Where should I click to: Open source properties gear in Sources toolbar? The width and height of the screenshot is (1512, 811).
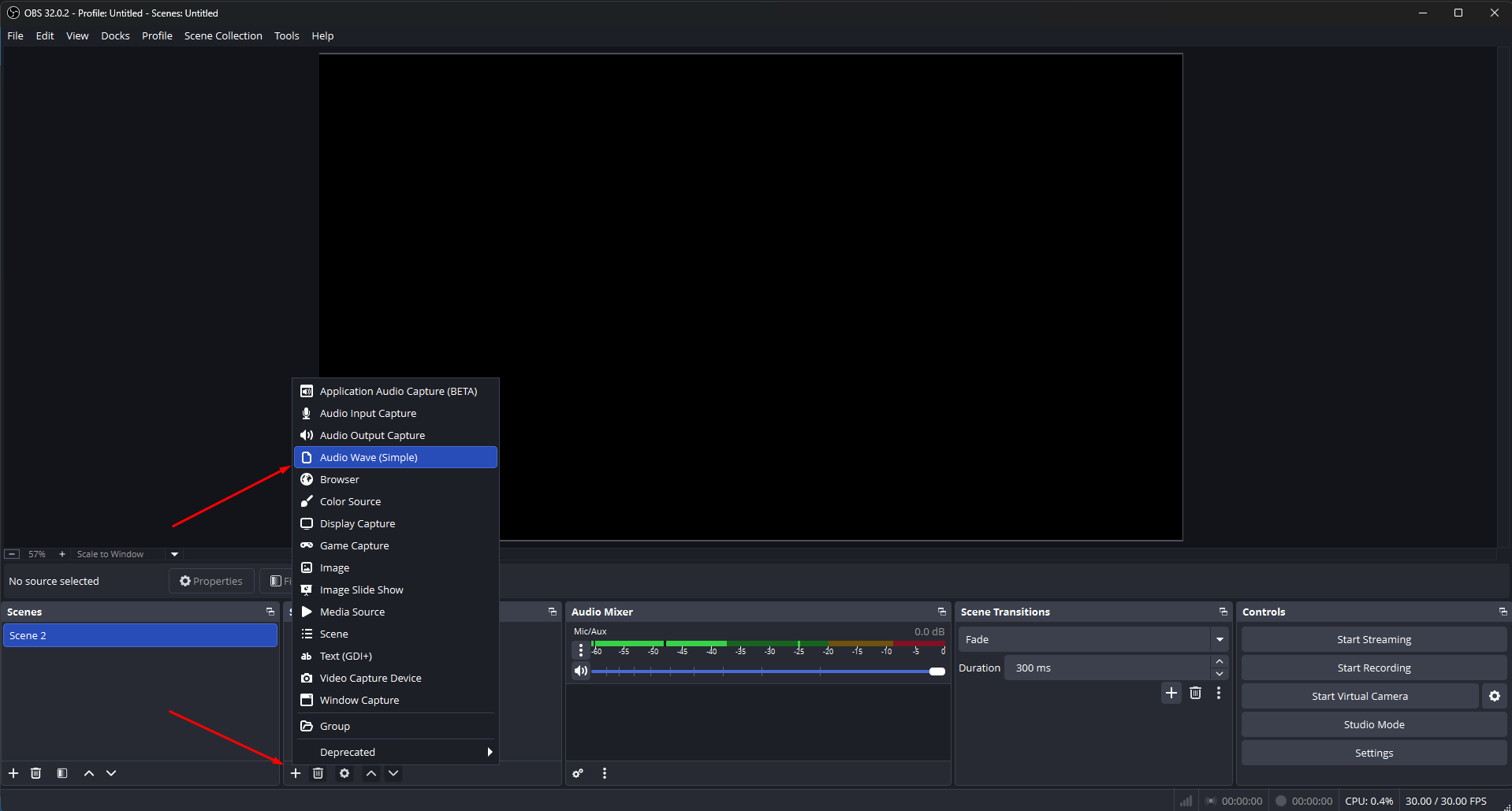pyautogui.click(x=344, y=773)
